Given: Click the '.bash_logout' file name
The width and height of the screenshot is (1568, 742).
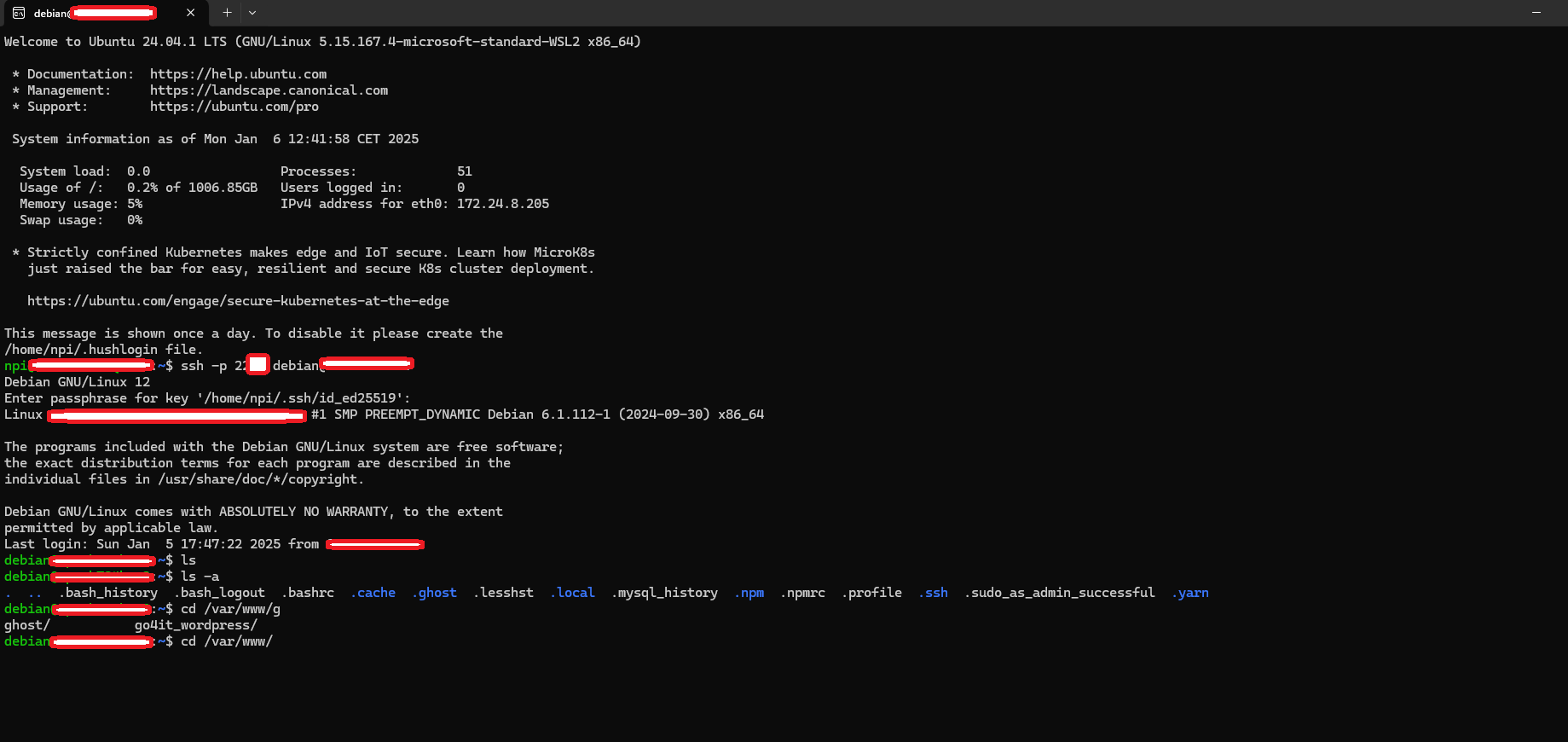Looking at the screenshot, I should [220, 593].
